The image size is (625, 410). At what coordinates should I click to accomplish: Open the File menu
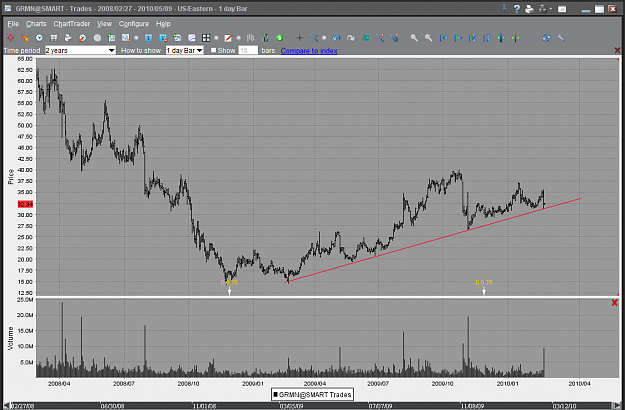(x=13, y=24)
